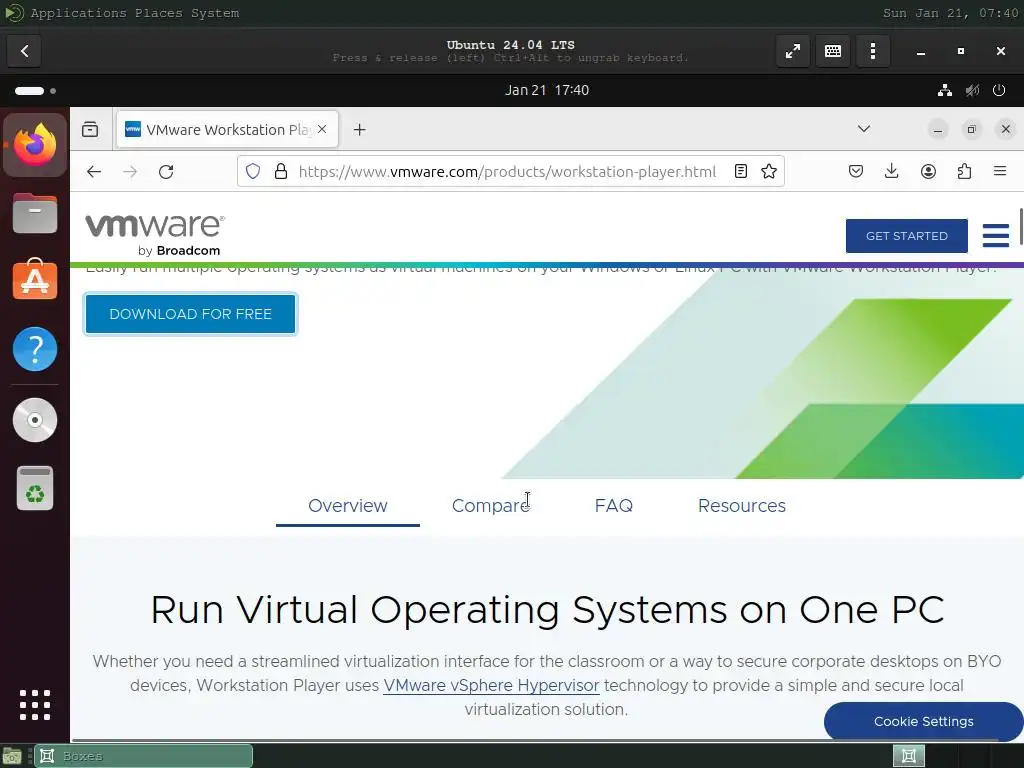Open the Firefox downloads panel

(891, 171)
